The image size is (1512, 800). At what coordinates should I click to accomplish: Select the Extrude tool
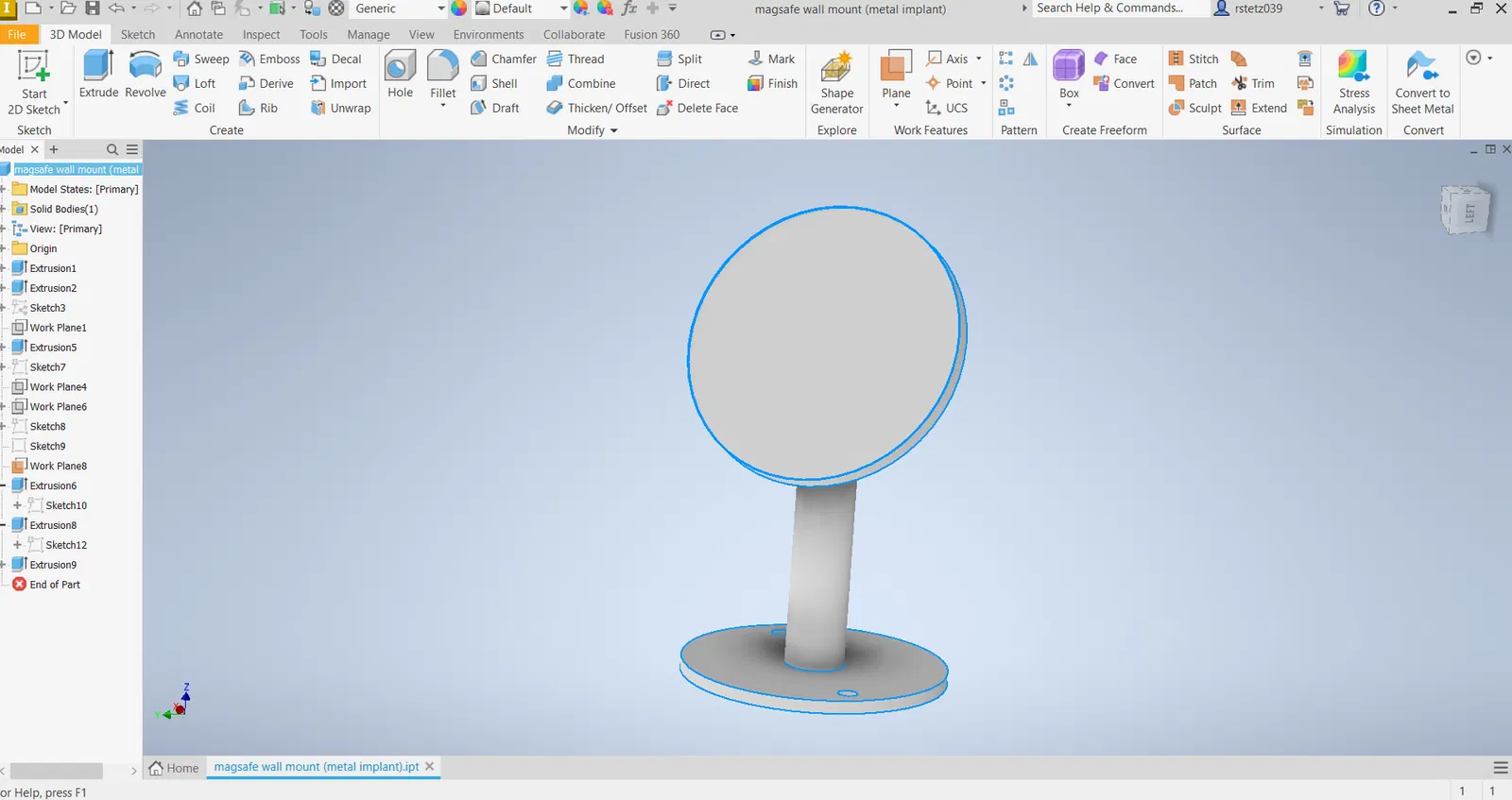coord(98,76)
